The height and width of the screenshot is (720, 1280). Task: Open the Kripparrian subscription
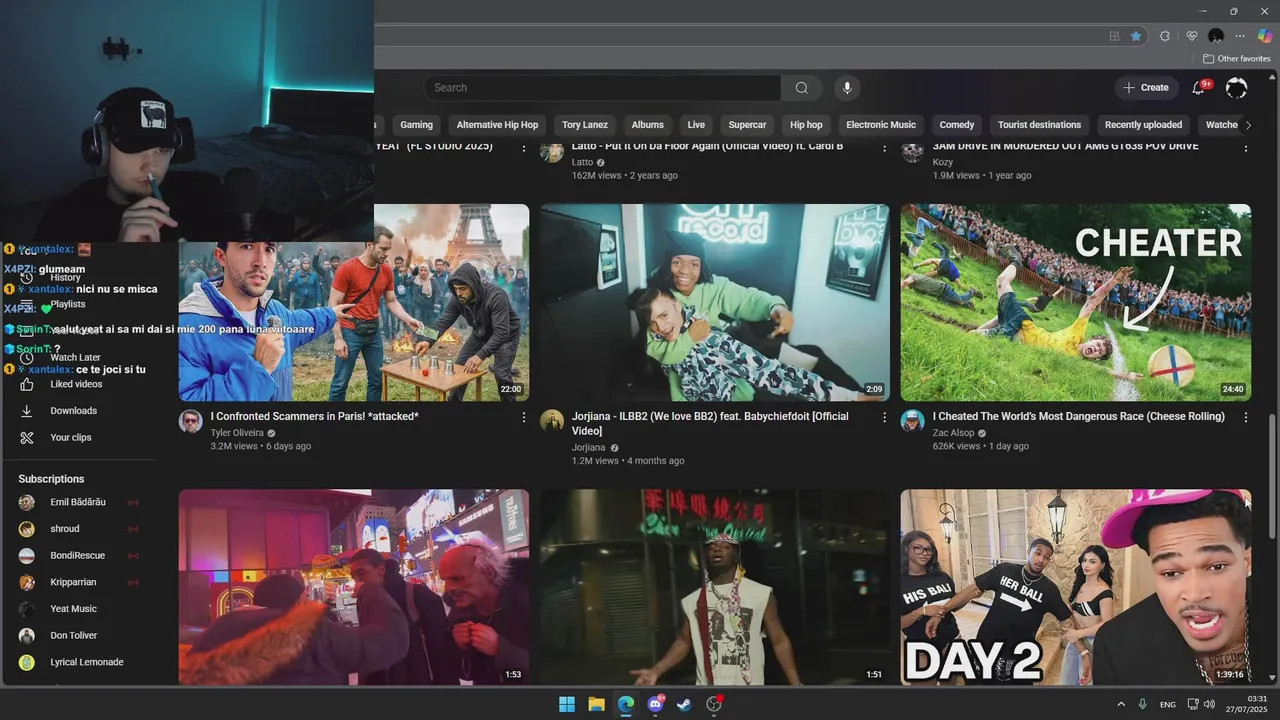point(78,582)
